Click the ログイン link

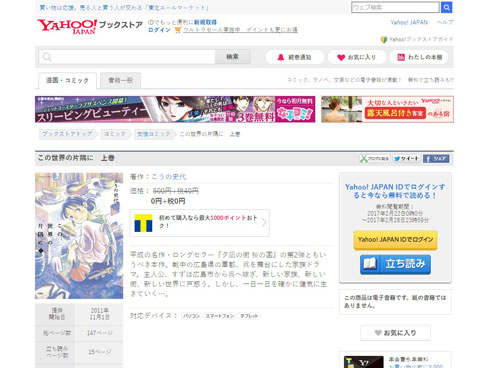point(159,30)
